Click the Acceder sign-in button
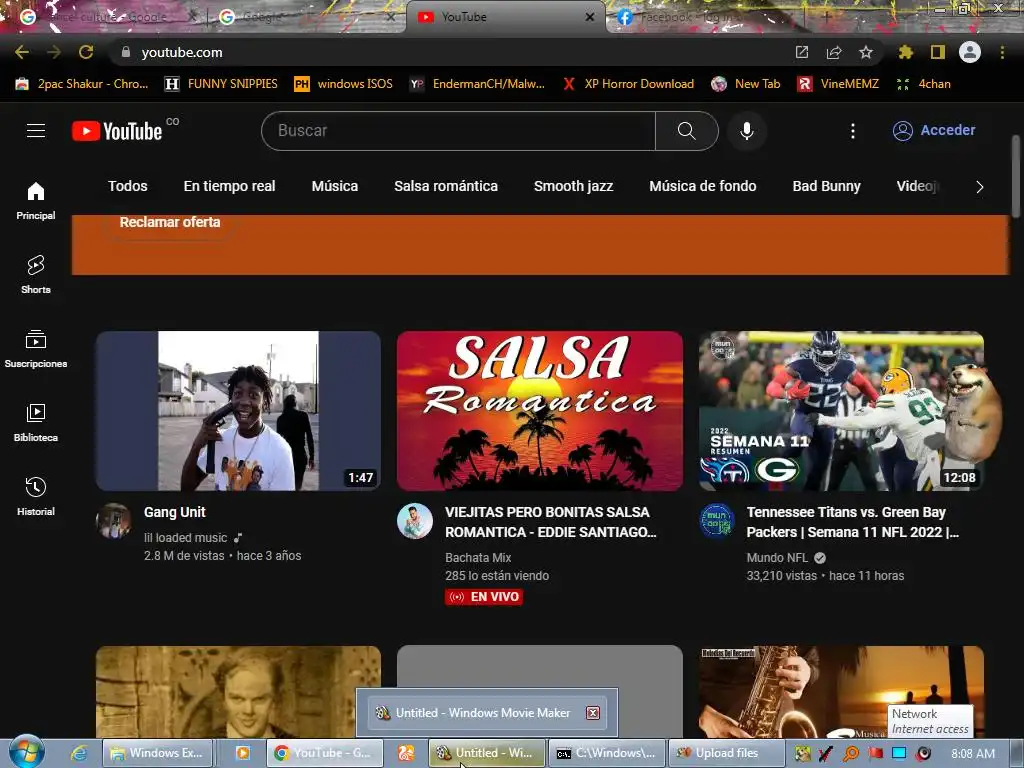The height and width of the screenshot is (768, 1024). pos(934,131)
